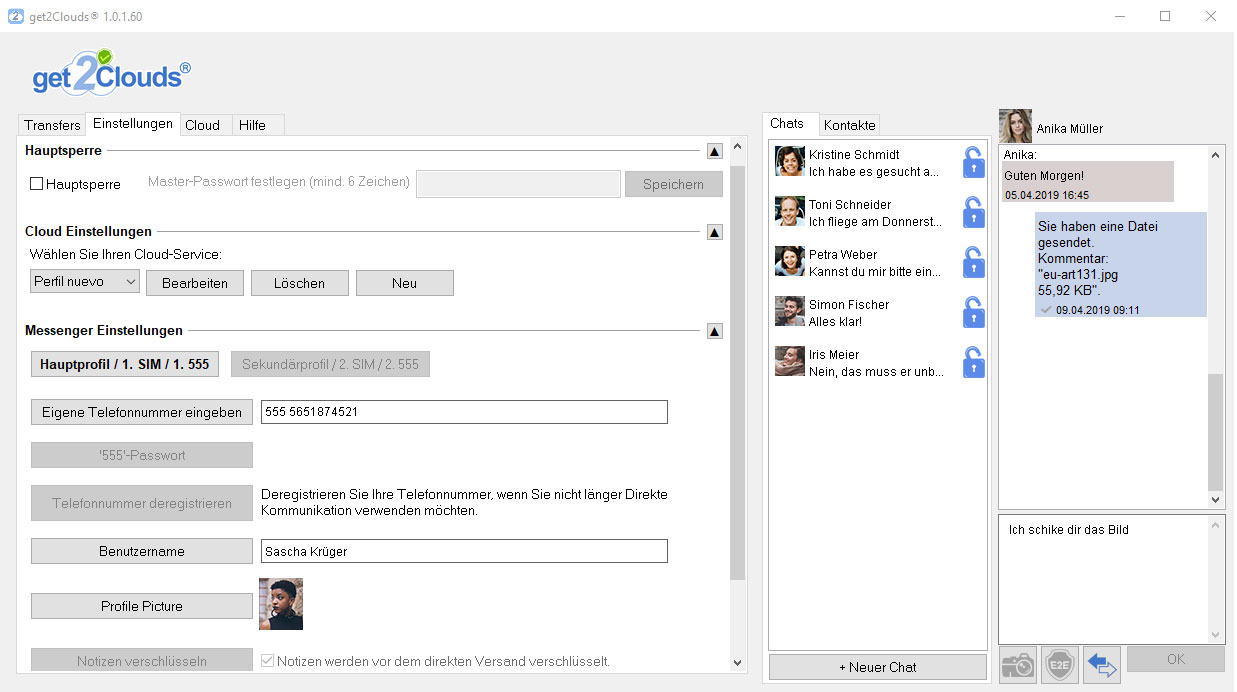This screenshot has height=692, width=1237.
Task: Click message box 'Ich schike dir das Bild'
Action: (1103, 579)
